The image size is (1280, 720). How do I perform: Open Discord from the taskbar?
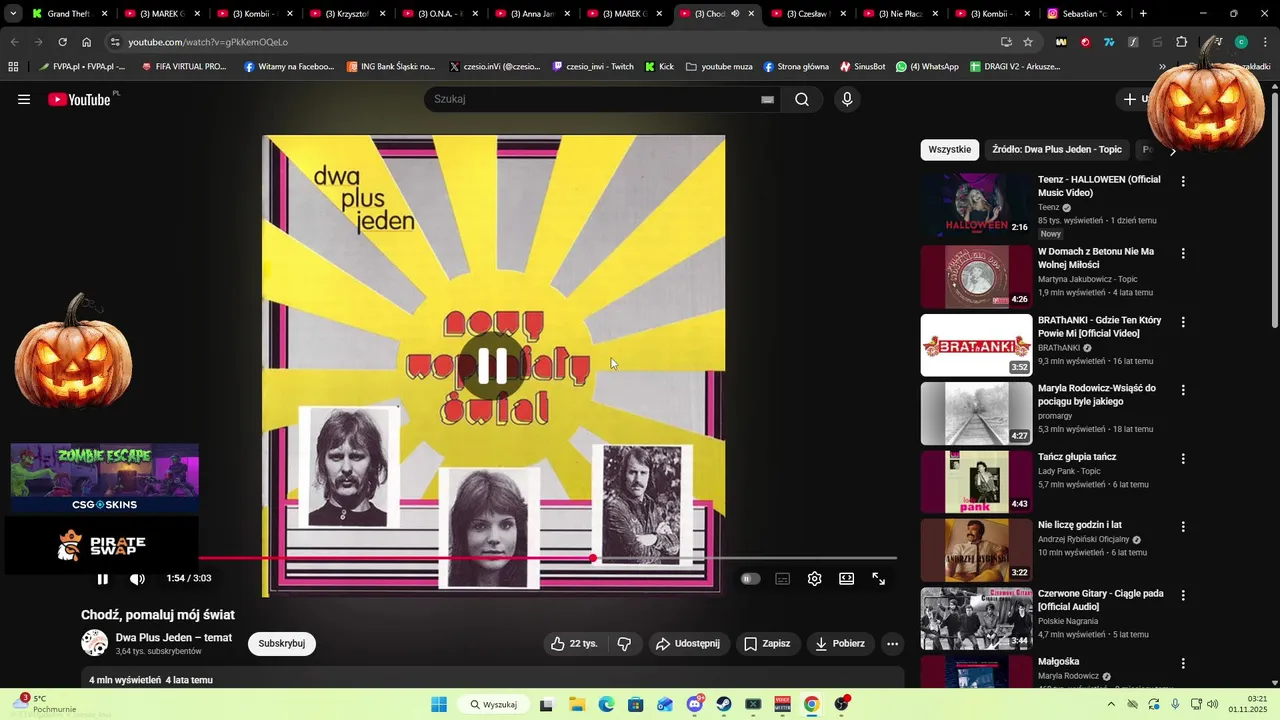pyautogui.click(x=695, y=704)
